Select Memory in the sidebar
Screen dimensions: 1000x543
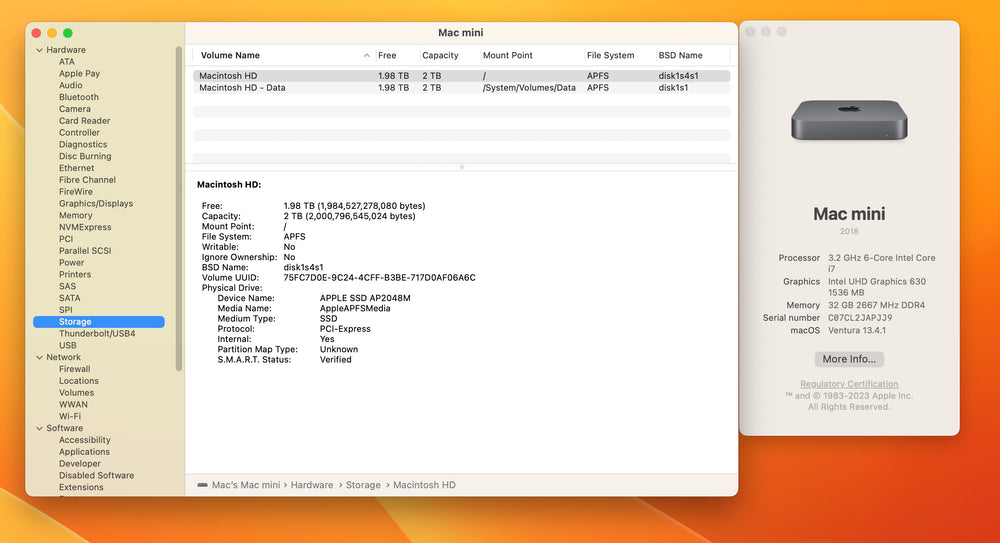[76, 215]
